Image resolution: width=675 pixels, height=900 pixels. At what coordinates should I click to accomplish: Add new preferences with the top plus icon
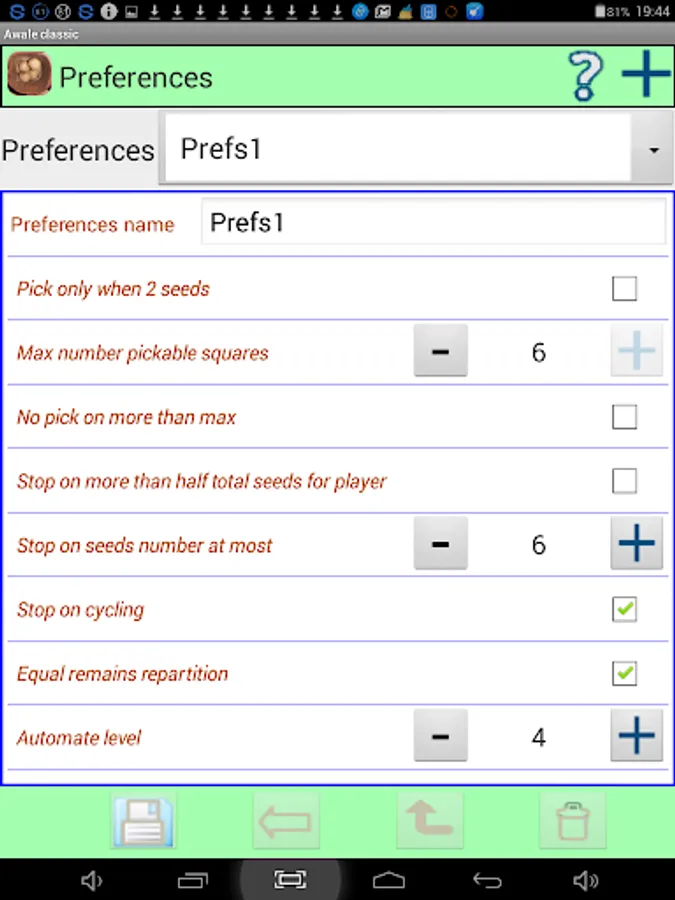click(645, 76)
